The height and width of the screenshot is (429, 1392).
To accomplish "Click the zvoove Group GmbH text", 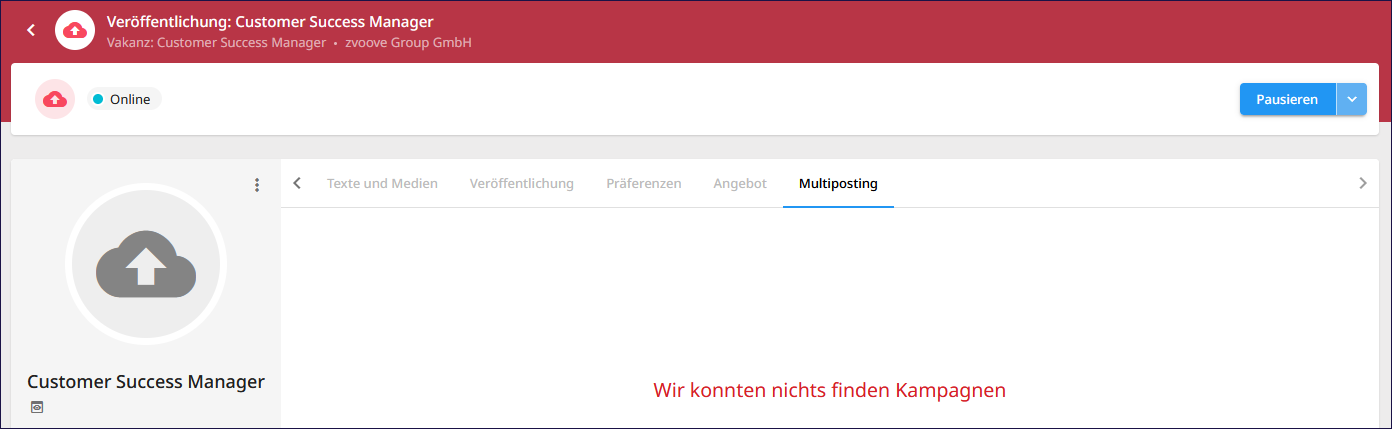I will click(408, 43).
